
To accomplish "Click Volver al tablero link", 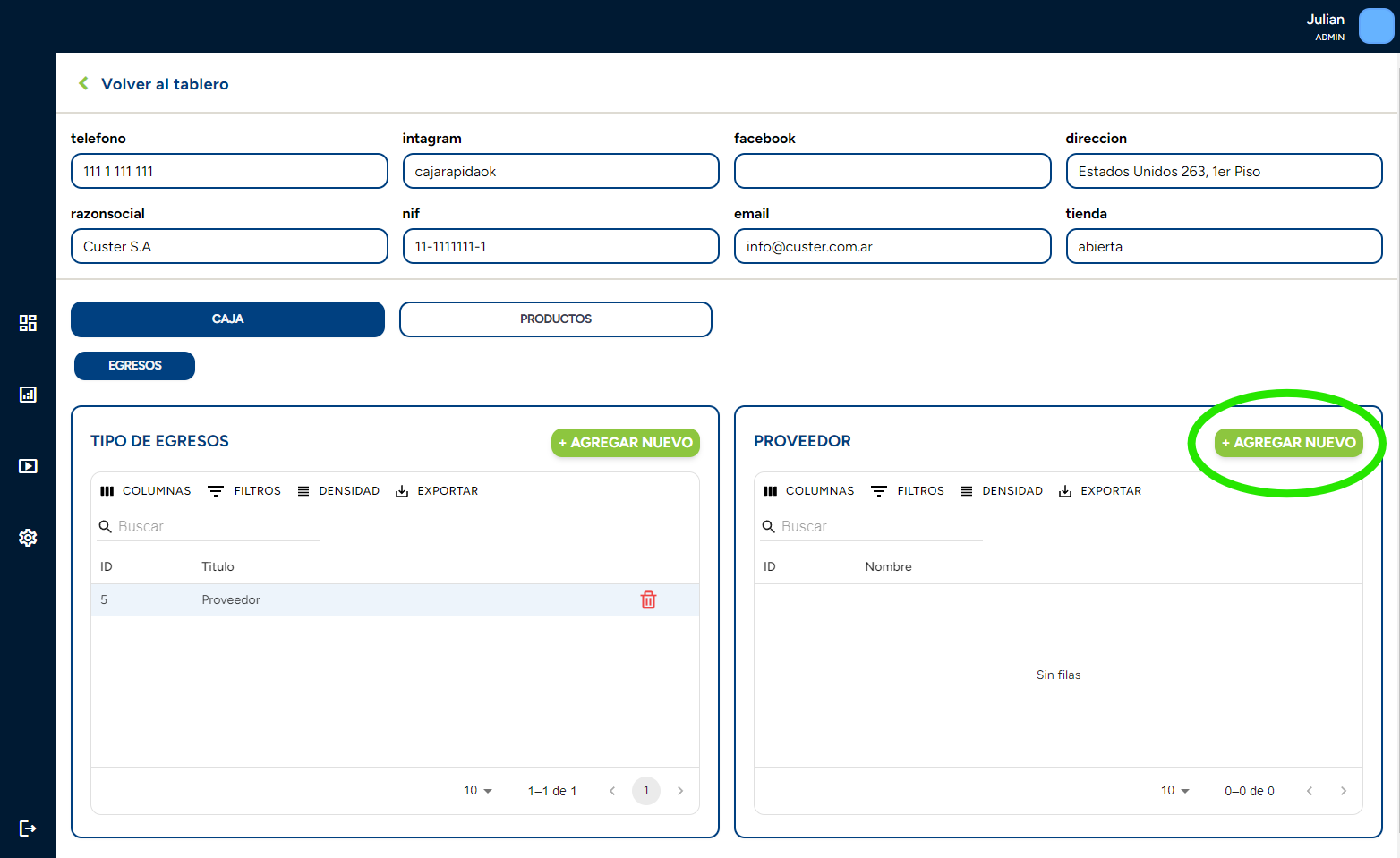I will 165,83.
